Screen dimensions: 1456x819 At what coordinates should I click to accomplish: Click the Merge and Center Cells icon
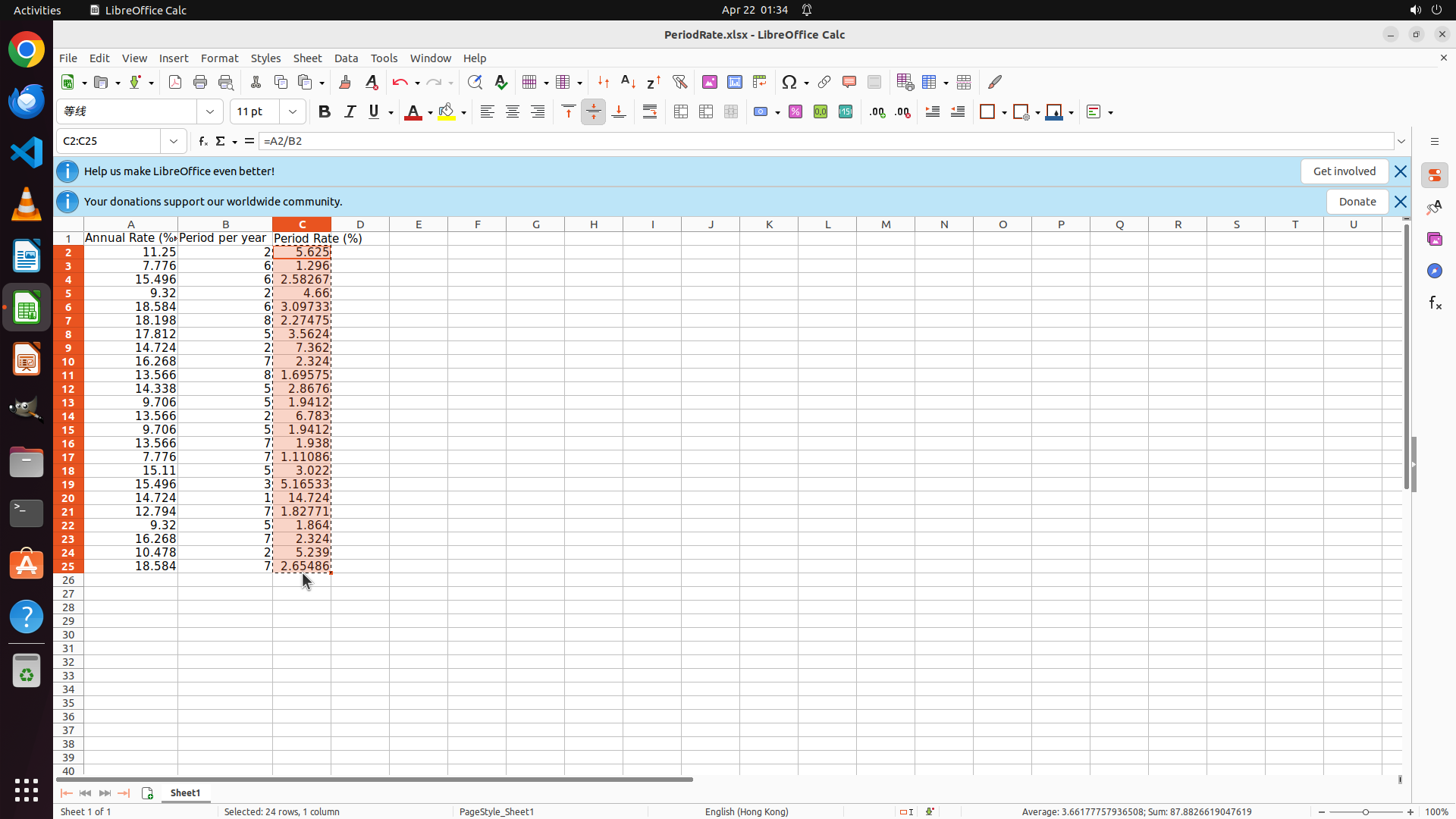pos(681,112)
